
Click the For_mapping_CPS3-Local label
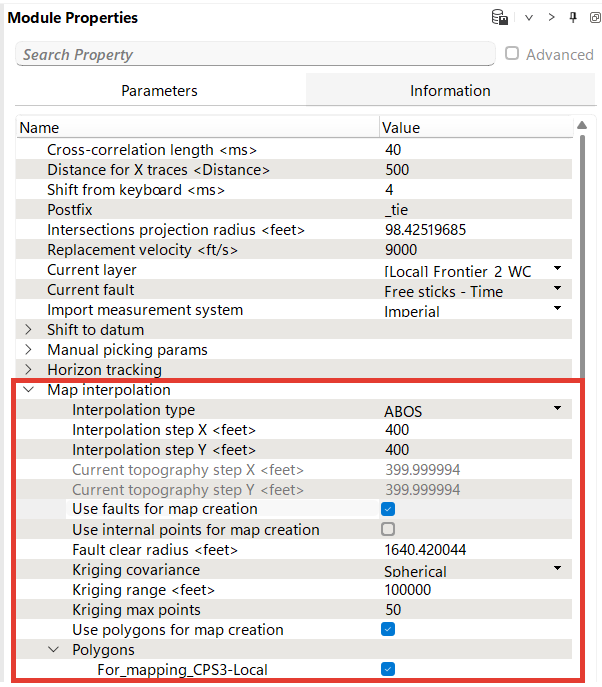[x=182, y=669]
